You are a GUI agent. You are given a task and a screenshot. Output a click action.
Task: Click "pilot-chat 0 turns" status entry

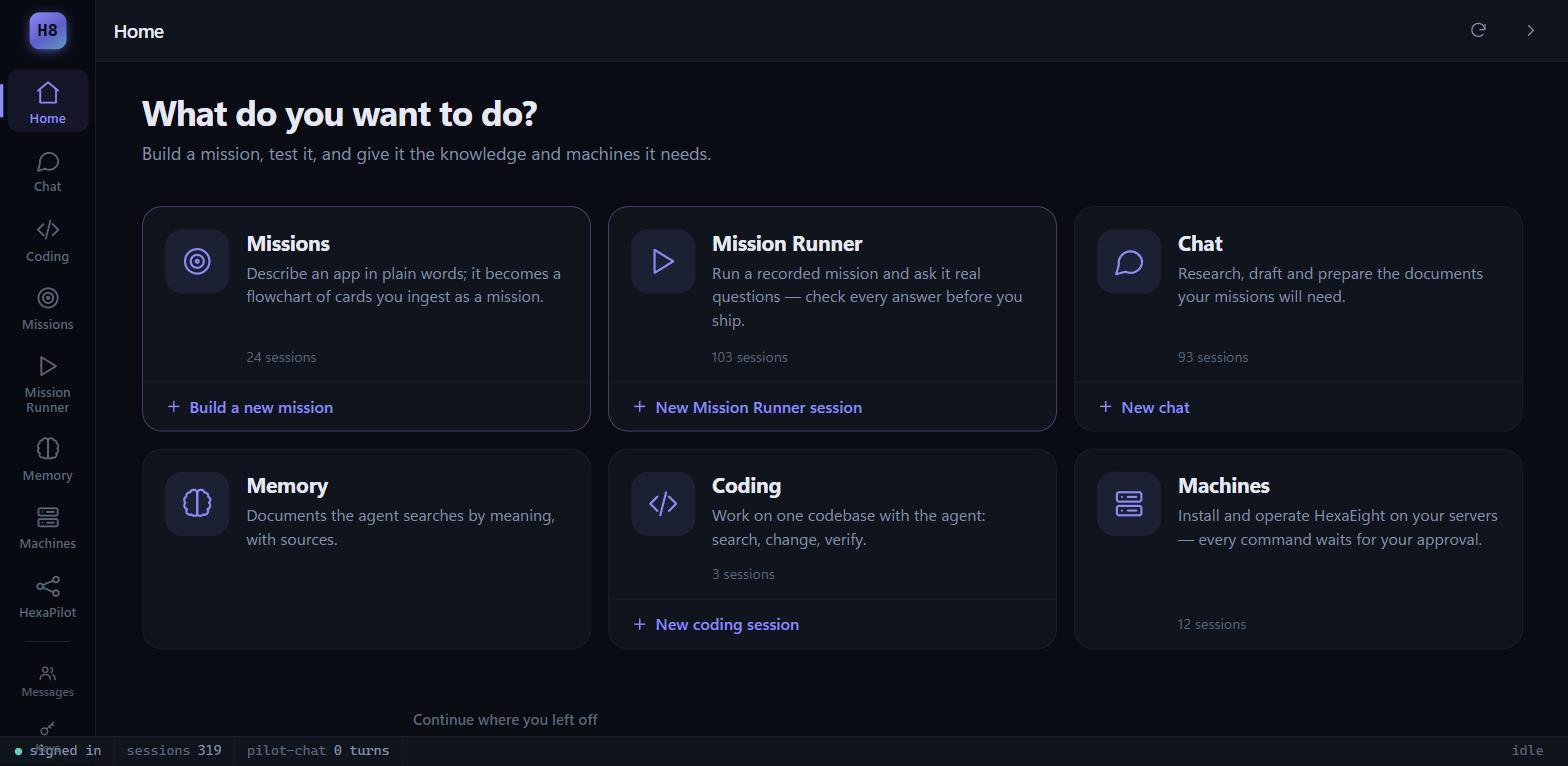[x=318, y=750]
